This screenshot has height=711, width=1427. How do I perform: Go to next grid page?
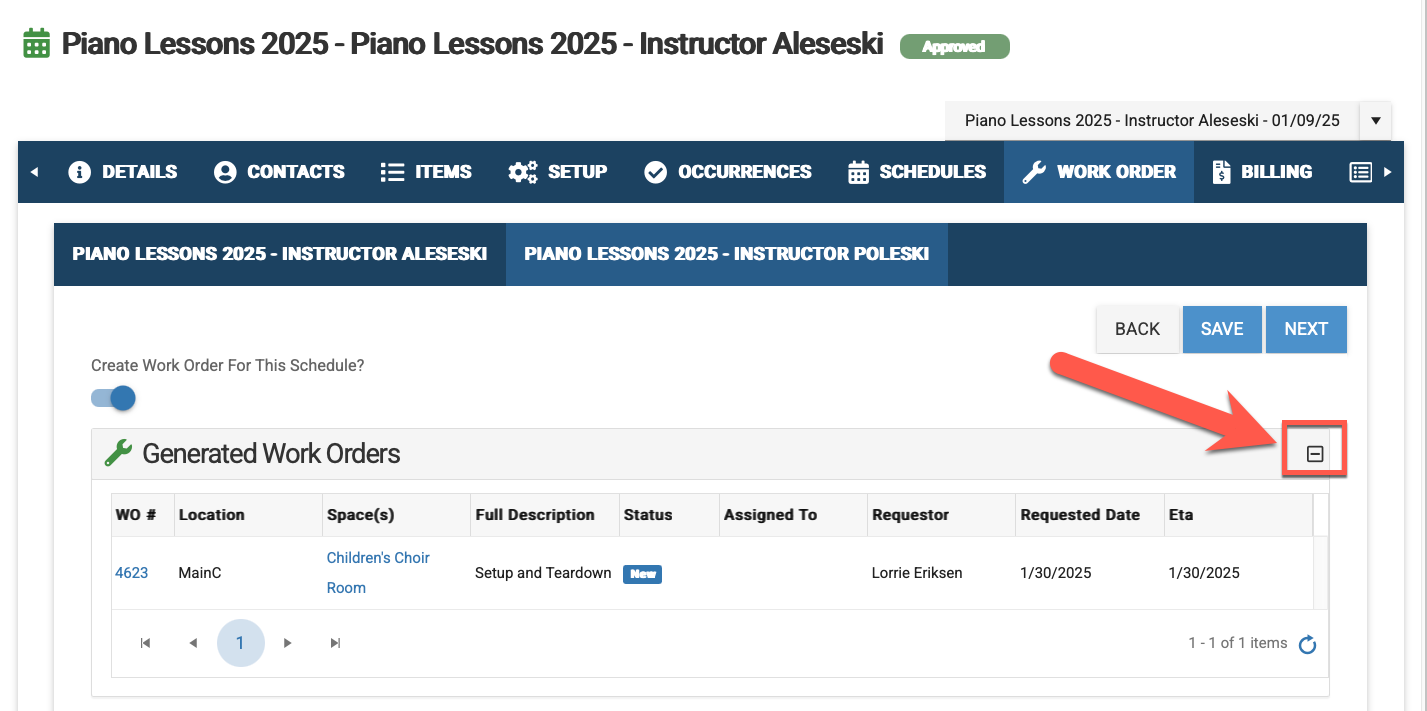[288, 643]
